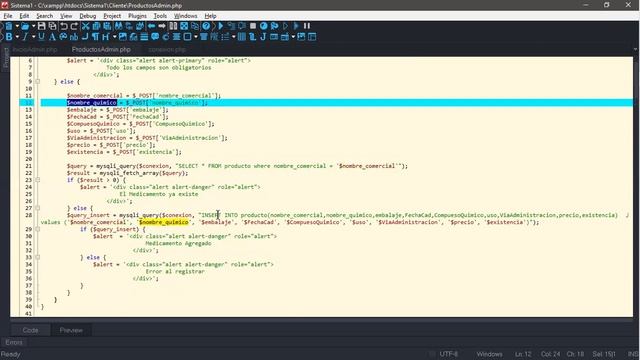Click the Paste clipboard icon
640x360 pixels.
point(107,26)
